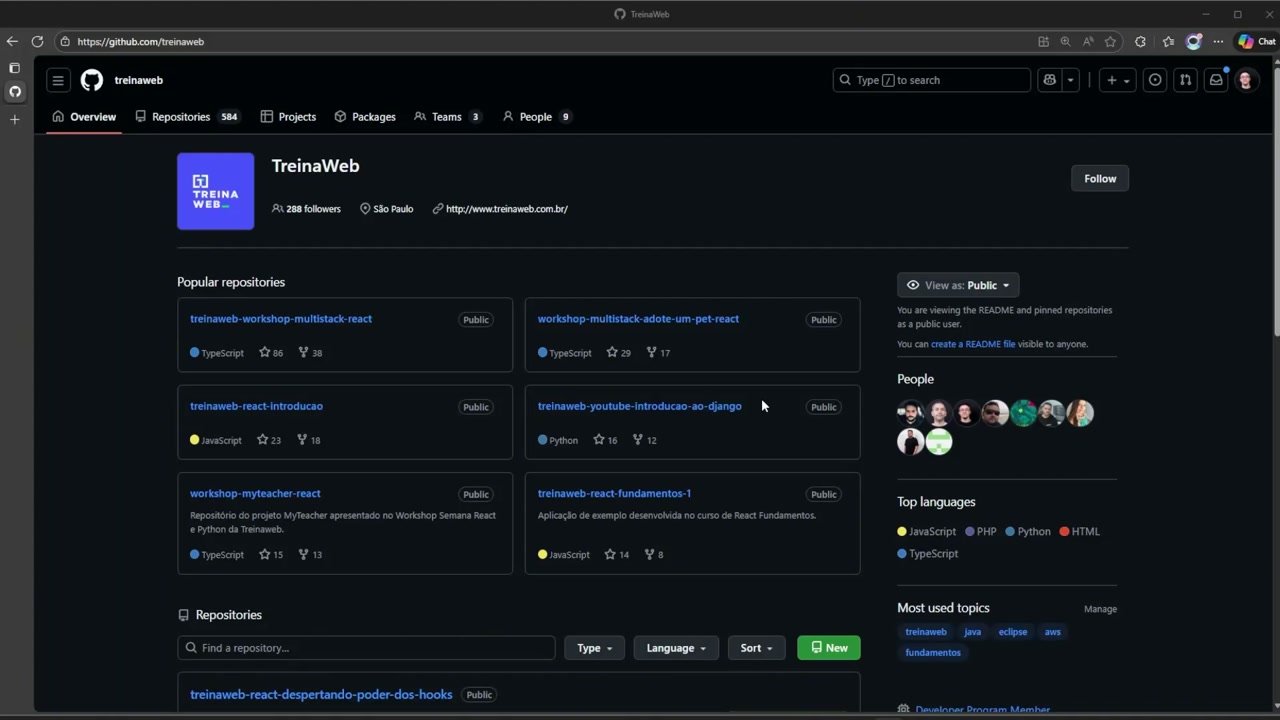Follow the TreinaWeb organization
The image size is (1280, 720).
pos(1099,178)
